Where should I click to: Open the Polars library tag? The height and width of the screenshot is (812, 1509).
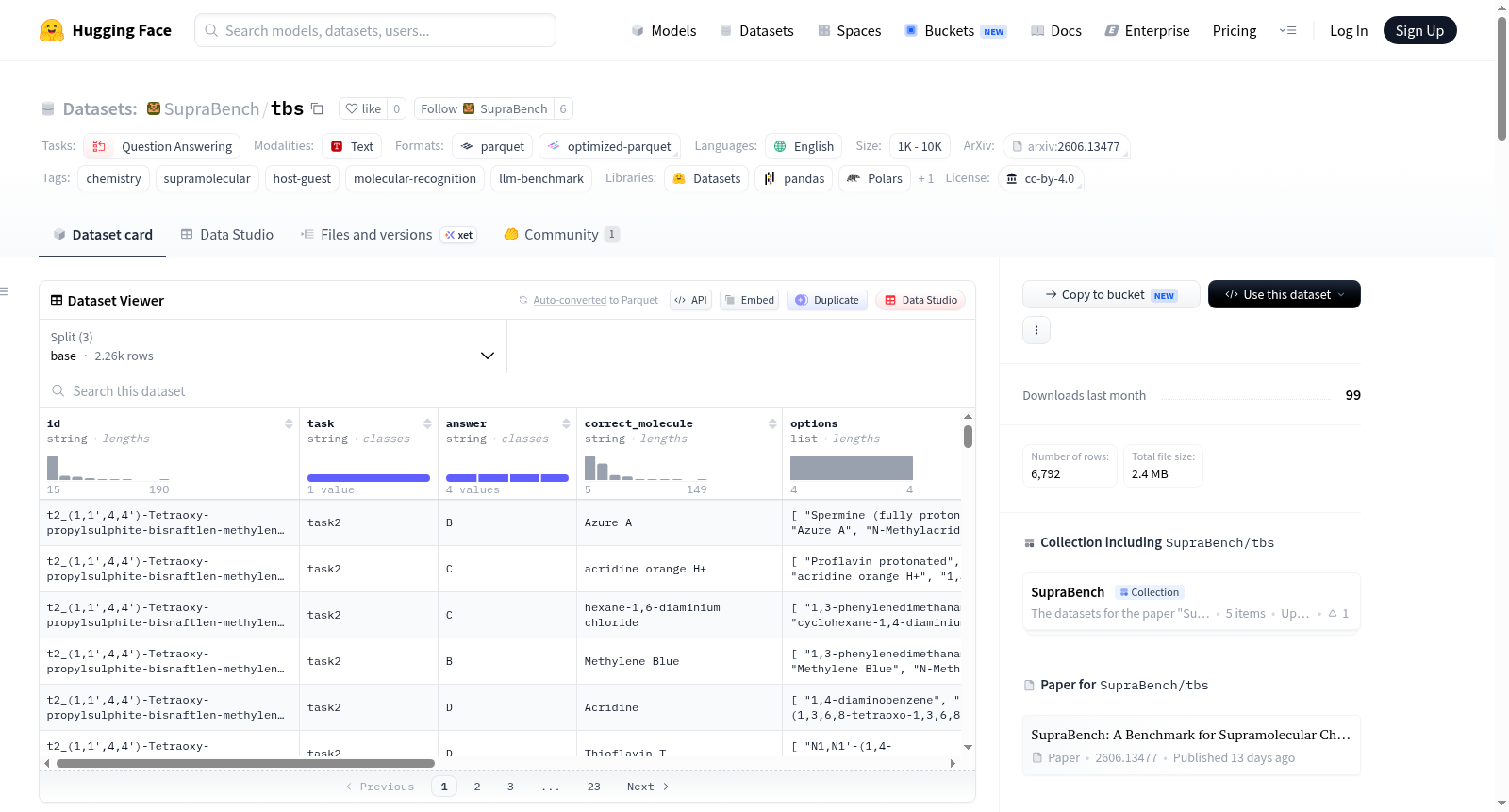coord(874,178)
